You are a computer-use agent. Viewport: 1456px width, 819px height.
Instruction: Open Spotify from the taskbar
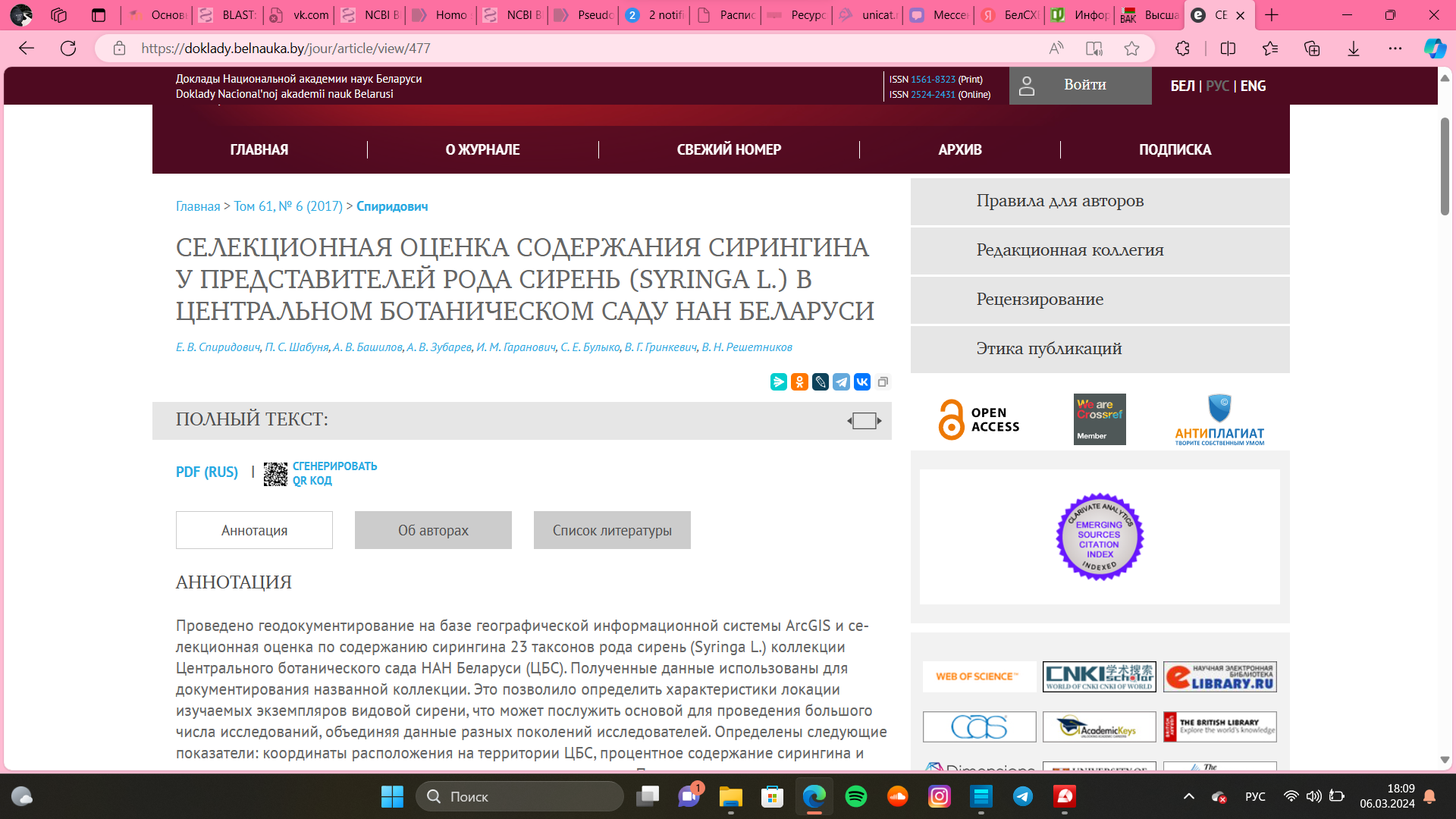pos(856,796)
